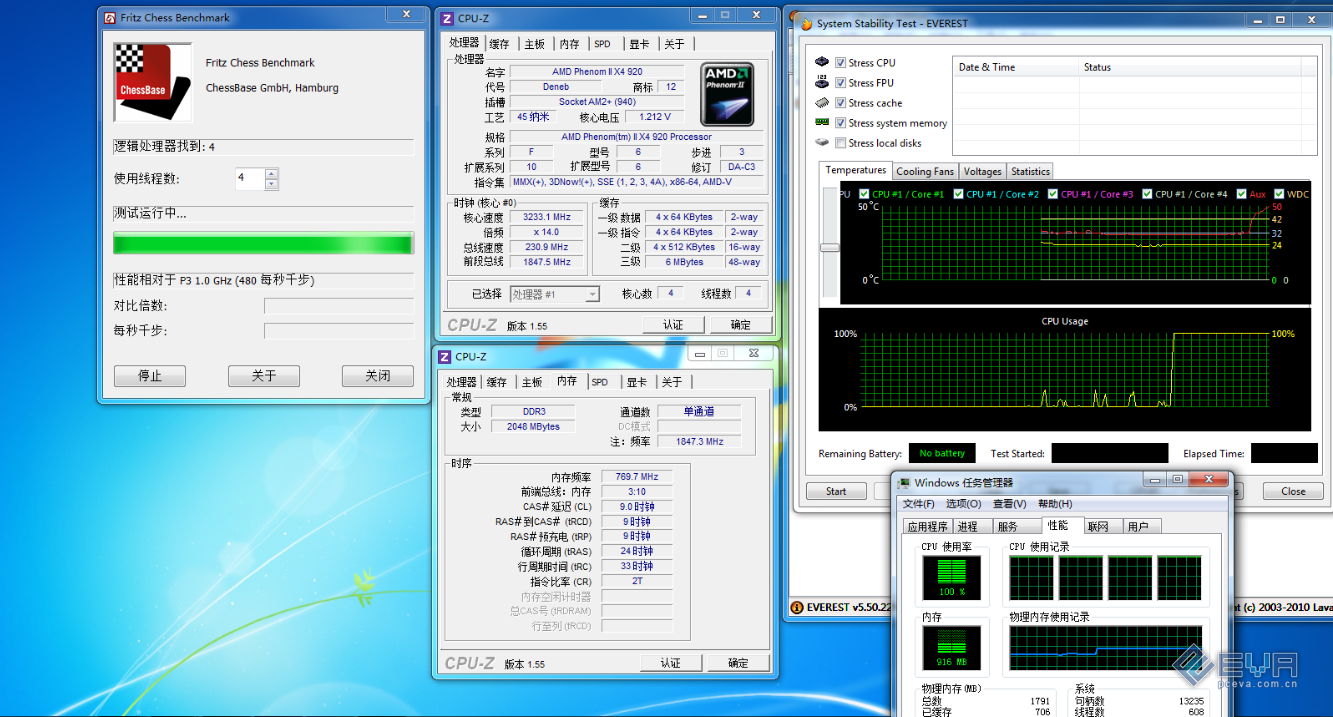Click the ChessBase logo in Fritz Chess Benchmark
This screenshot has height=717, width=1333.
(152, 82)
